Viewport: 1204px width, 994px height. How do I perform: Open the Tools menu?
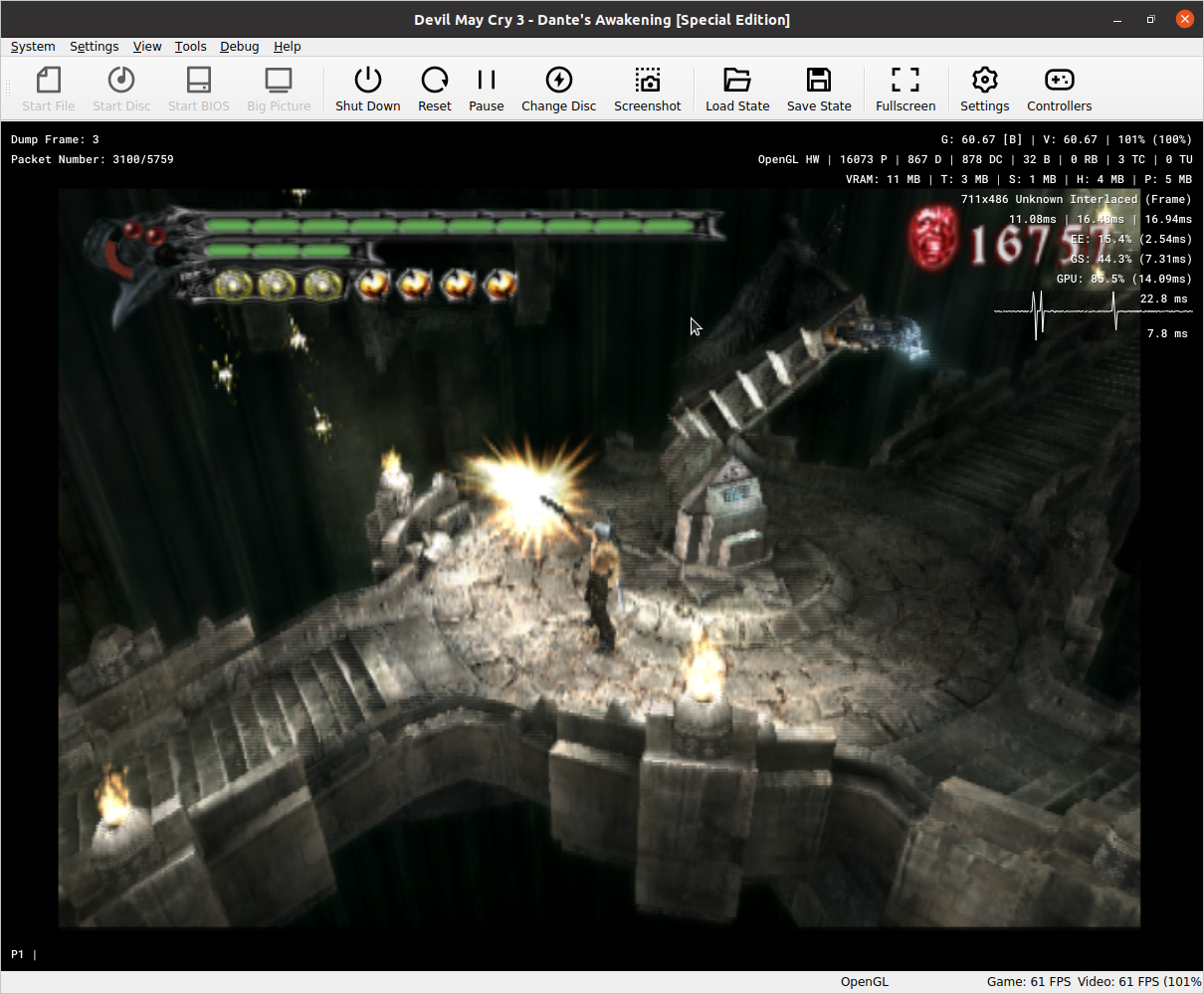pyautogui.click(x=191, y=47)
